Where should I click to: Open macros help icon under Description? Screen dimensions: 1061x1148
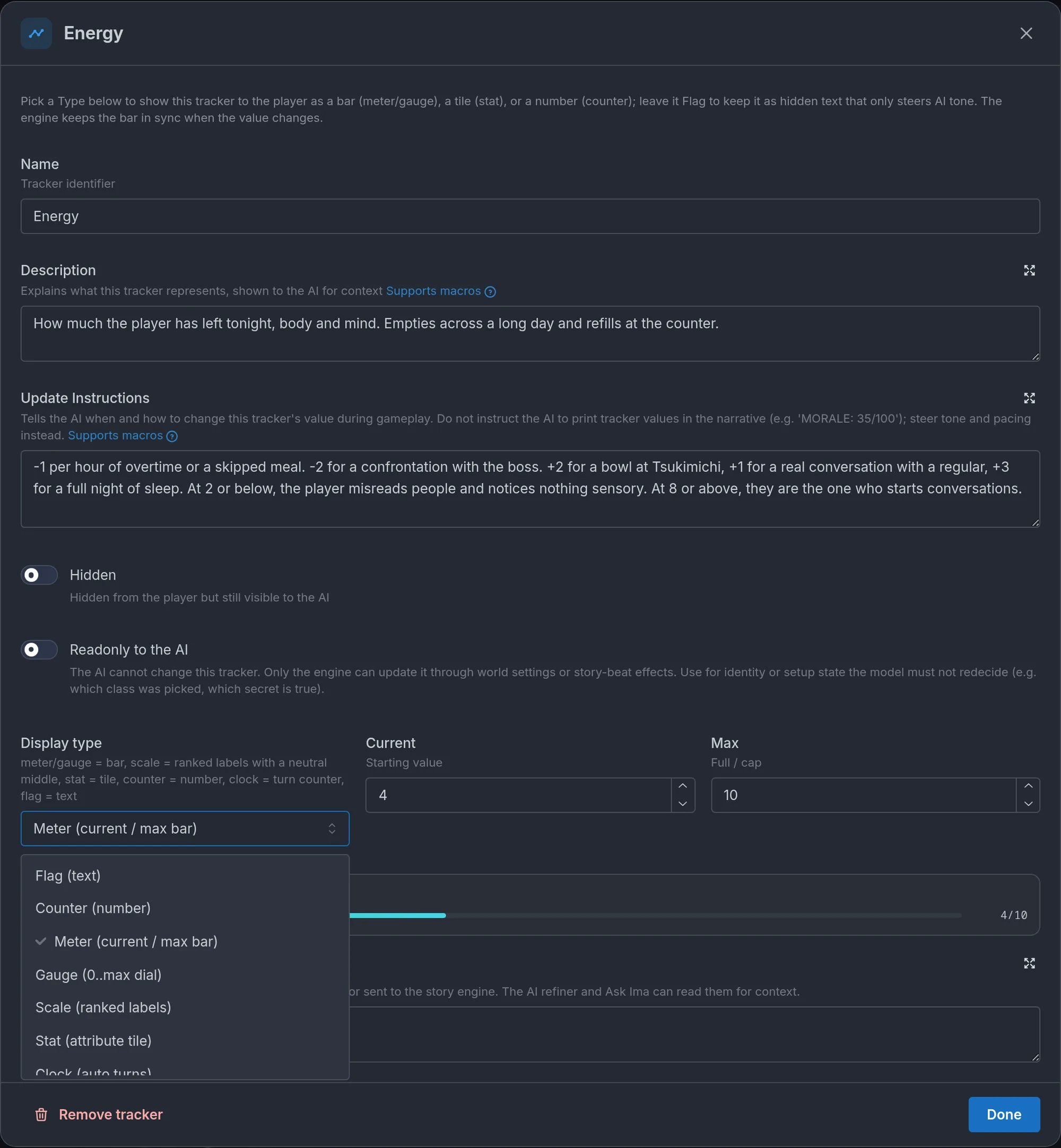click(x=490, y=292)
